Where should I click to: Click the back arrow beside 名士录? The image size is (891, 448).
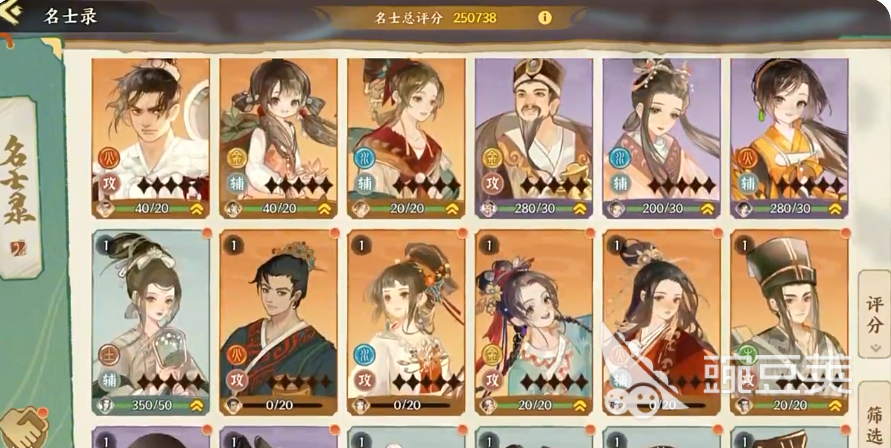click(11, 14)
